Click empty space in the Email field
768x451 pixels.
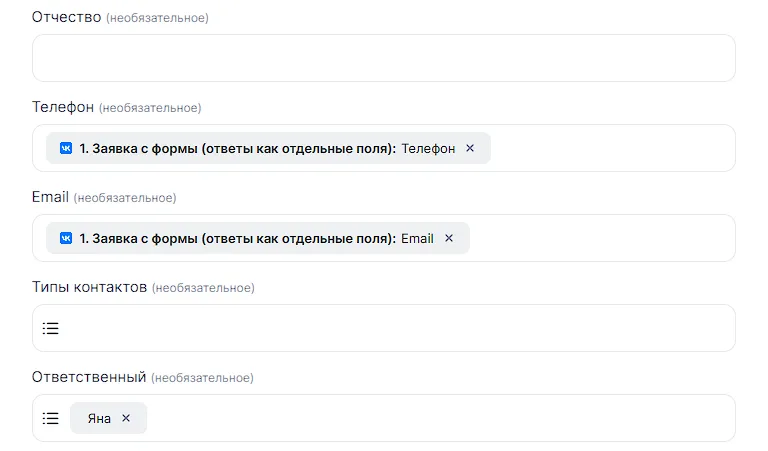tap(600, 238)
